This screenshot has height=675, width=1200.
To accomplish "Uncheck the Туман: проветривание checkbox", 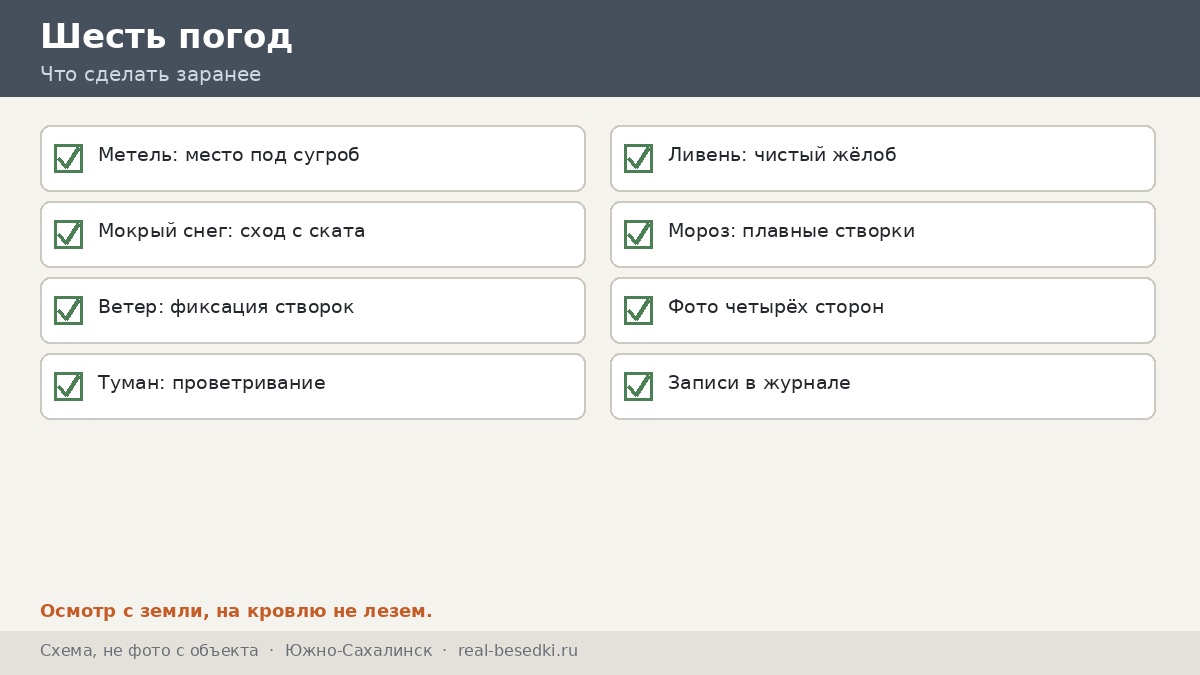I will point(68,386).
